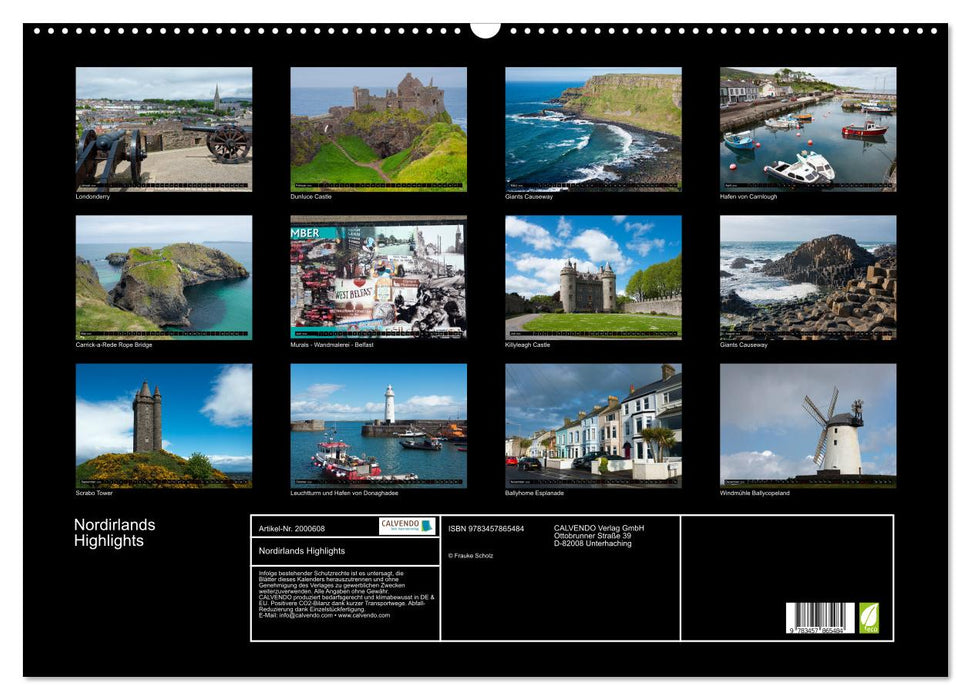Open the Carrick-a-Rede Rope Bridge image
This screenshot has height=700, width=971.
click(x=163, y=276)
